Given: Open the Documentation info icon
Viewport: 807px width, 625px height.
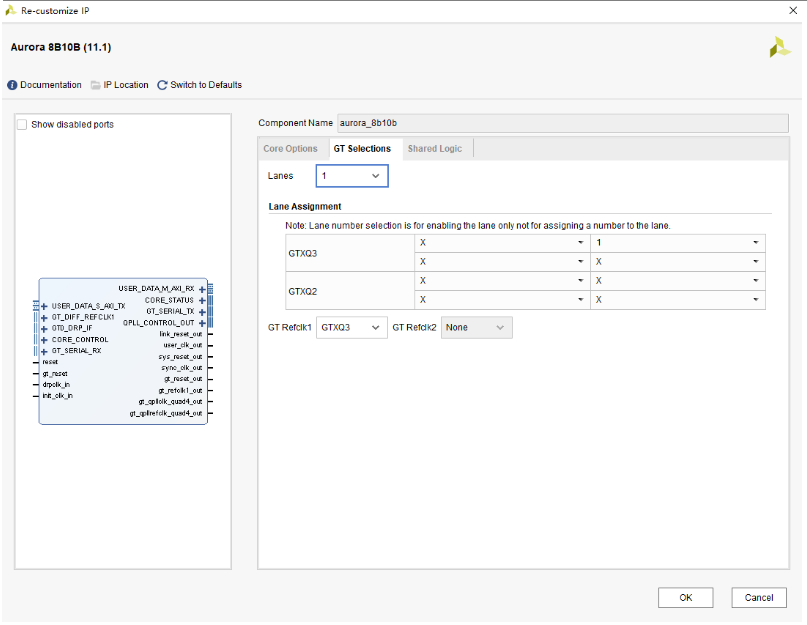Looking at the screenshot, I should [x=12, y=85].
